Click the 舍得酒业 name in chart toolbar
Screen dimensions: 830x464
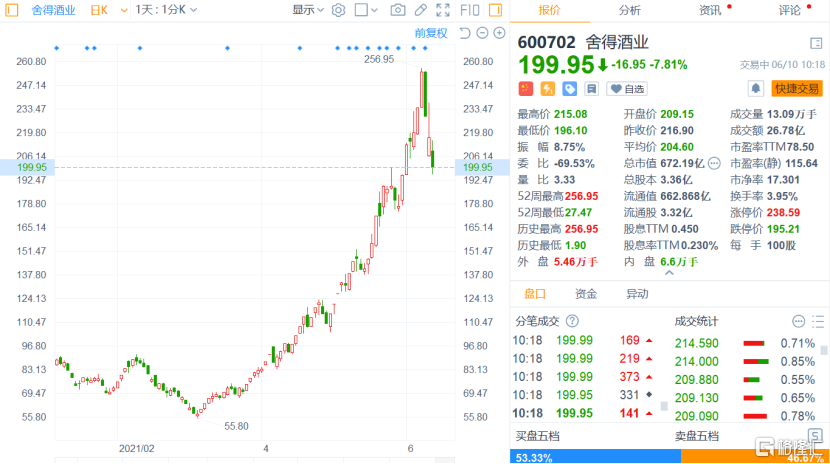(x=53, y=10)
